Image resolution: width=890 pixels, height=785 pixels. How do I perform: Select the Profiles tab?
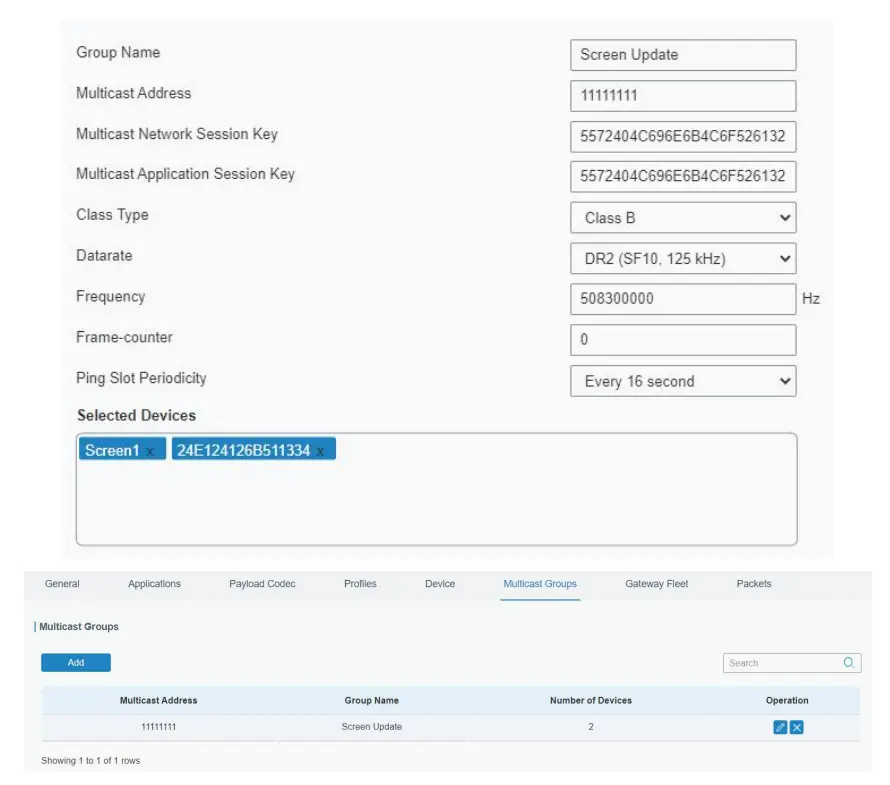[x=360, y=584]
